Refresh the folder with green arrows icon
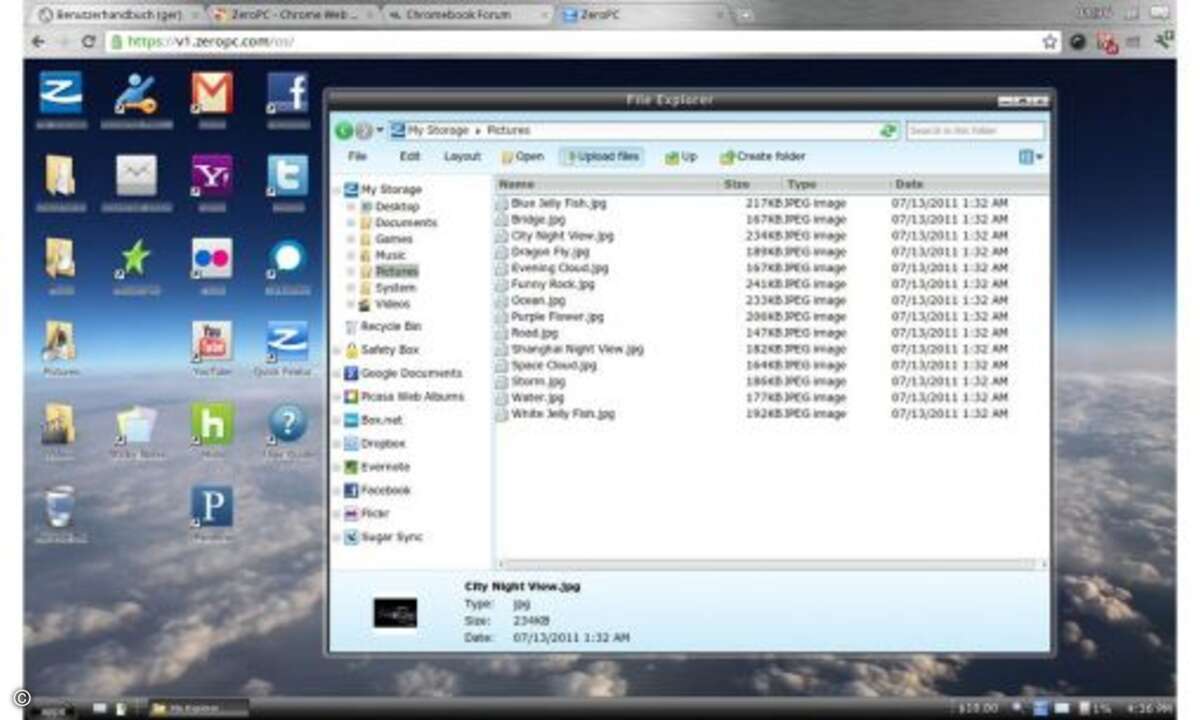The image size is (1200, 720). click(x=888, y=131)
